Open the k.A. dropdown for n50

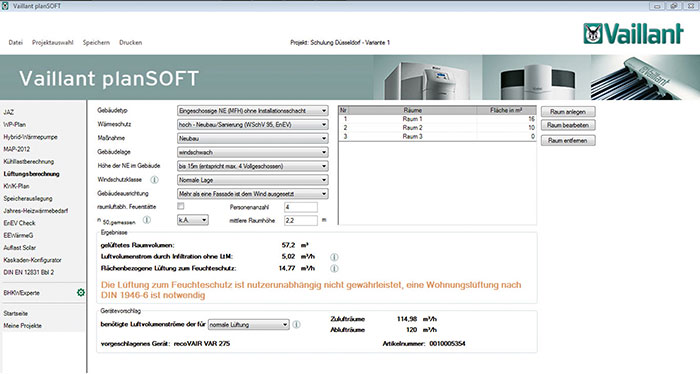coord(193,220)
